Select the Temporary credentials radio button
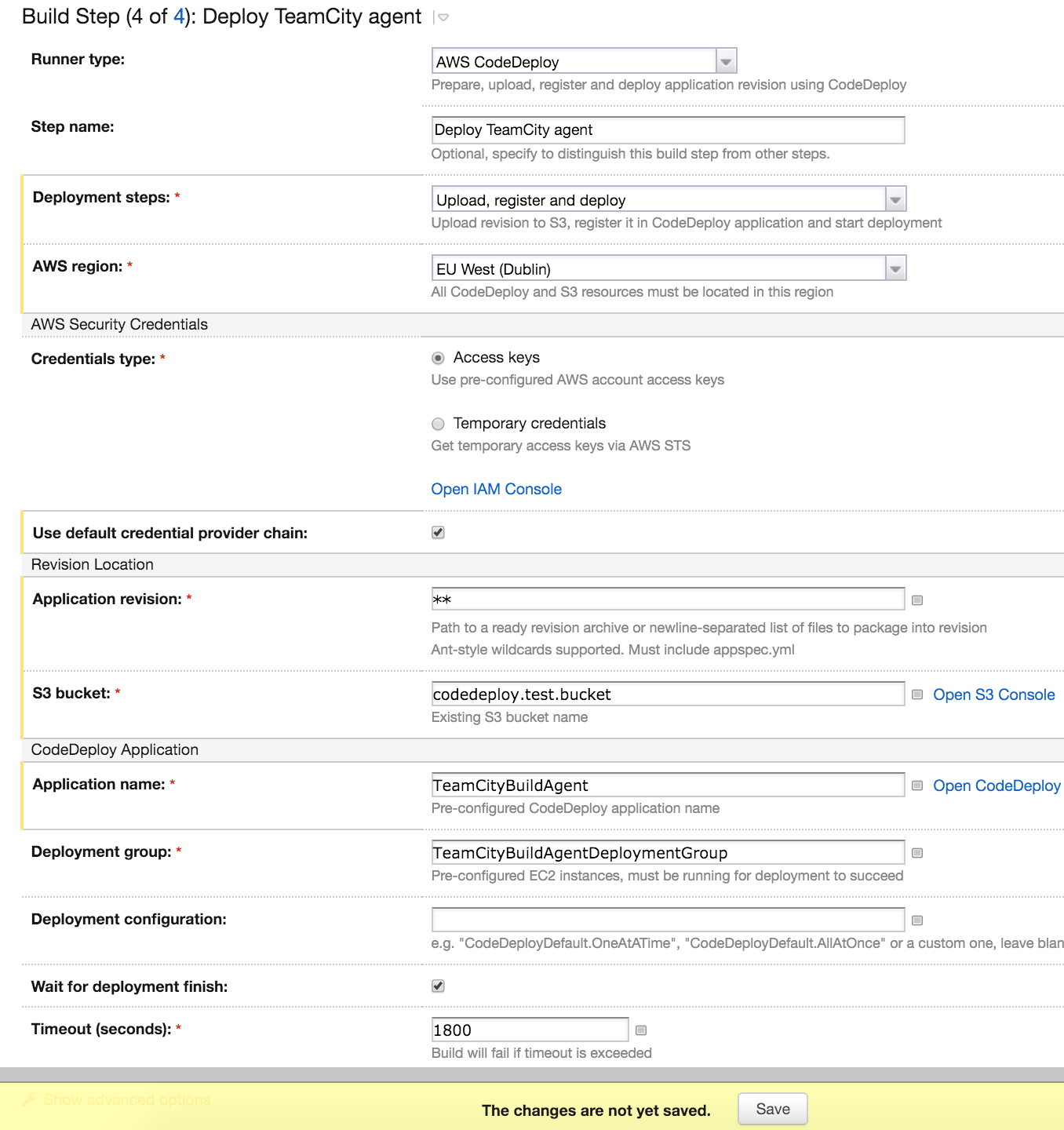The image size is (1064, 1130). point(438,424)
